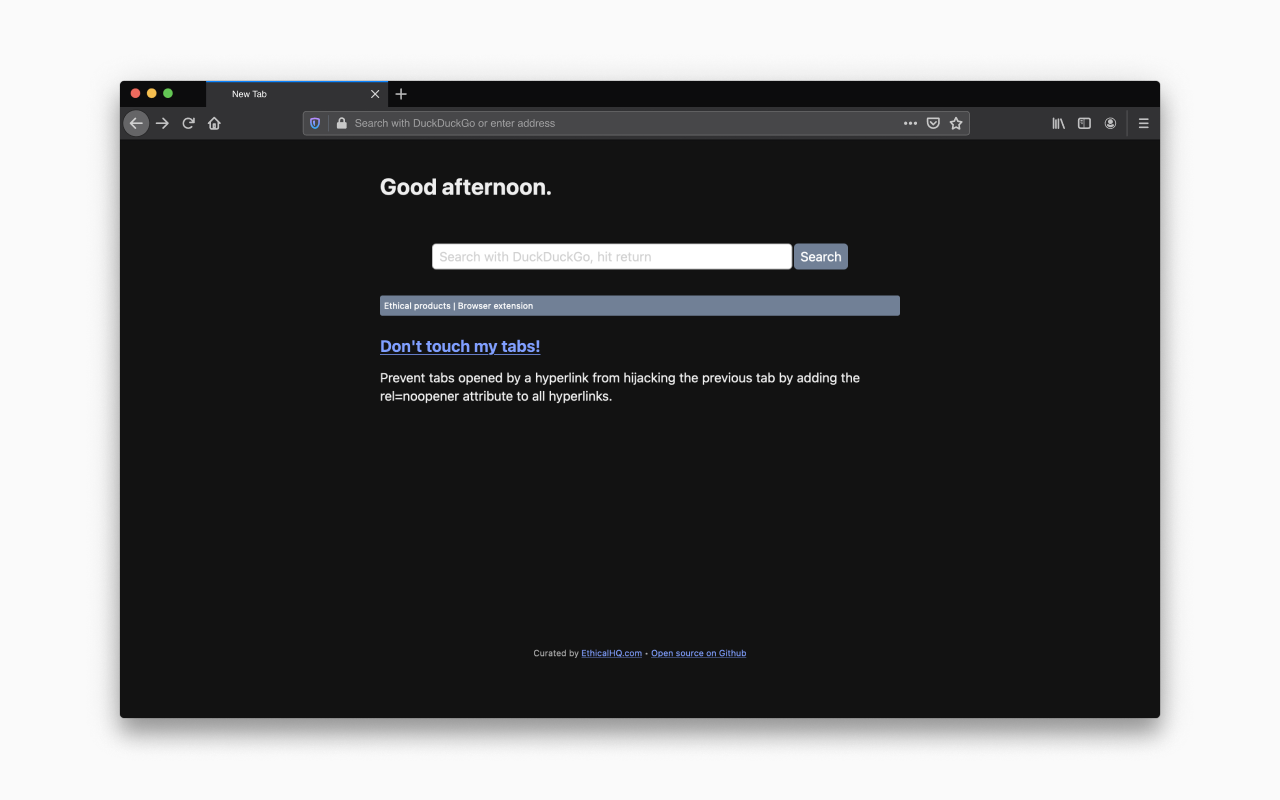
Task: Open the "Open source on Github" link
Action: pos(699,653)
